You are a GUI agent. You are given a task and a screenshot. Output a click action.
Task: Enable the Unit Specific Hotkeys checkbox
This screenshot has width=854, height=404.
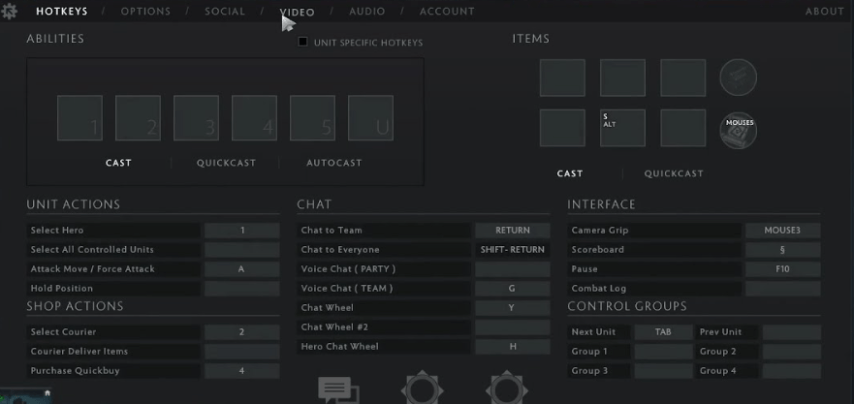coord(303,42)
